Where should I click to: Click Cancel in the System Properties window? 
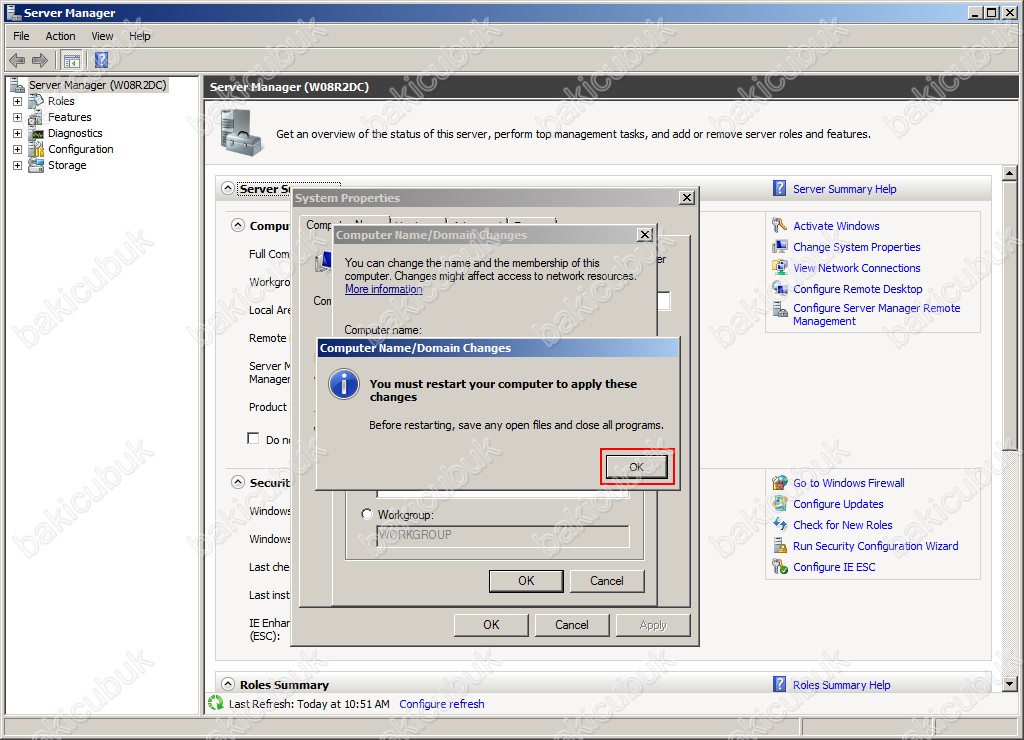click(x=572, y=625)
